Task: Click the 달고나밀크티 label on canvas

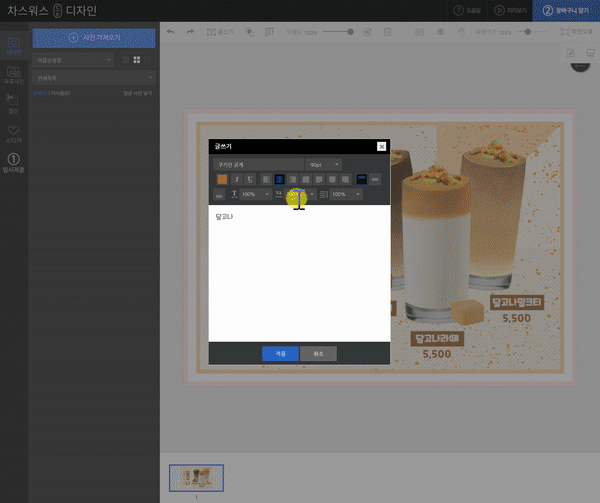Action: (x=517, y=303)
